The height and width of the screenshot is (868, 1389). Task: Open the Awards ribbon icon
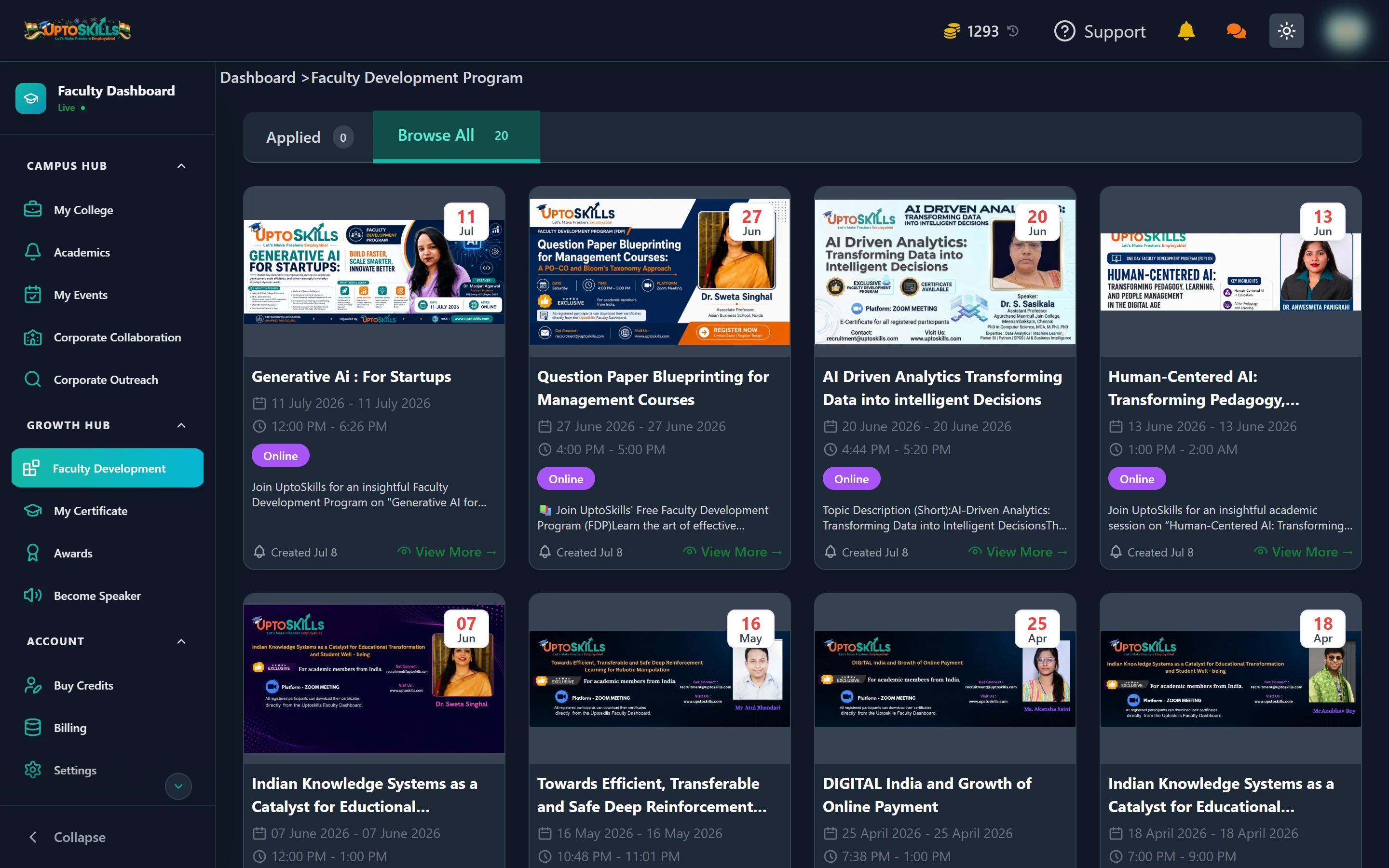33,553
